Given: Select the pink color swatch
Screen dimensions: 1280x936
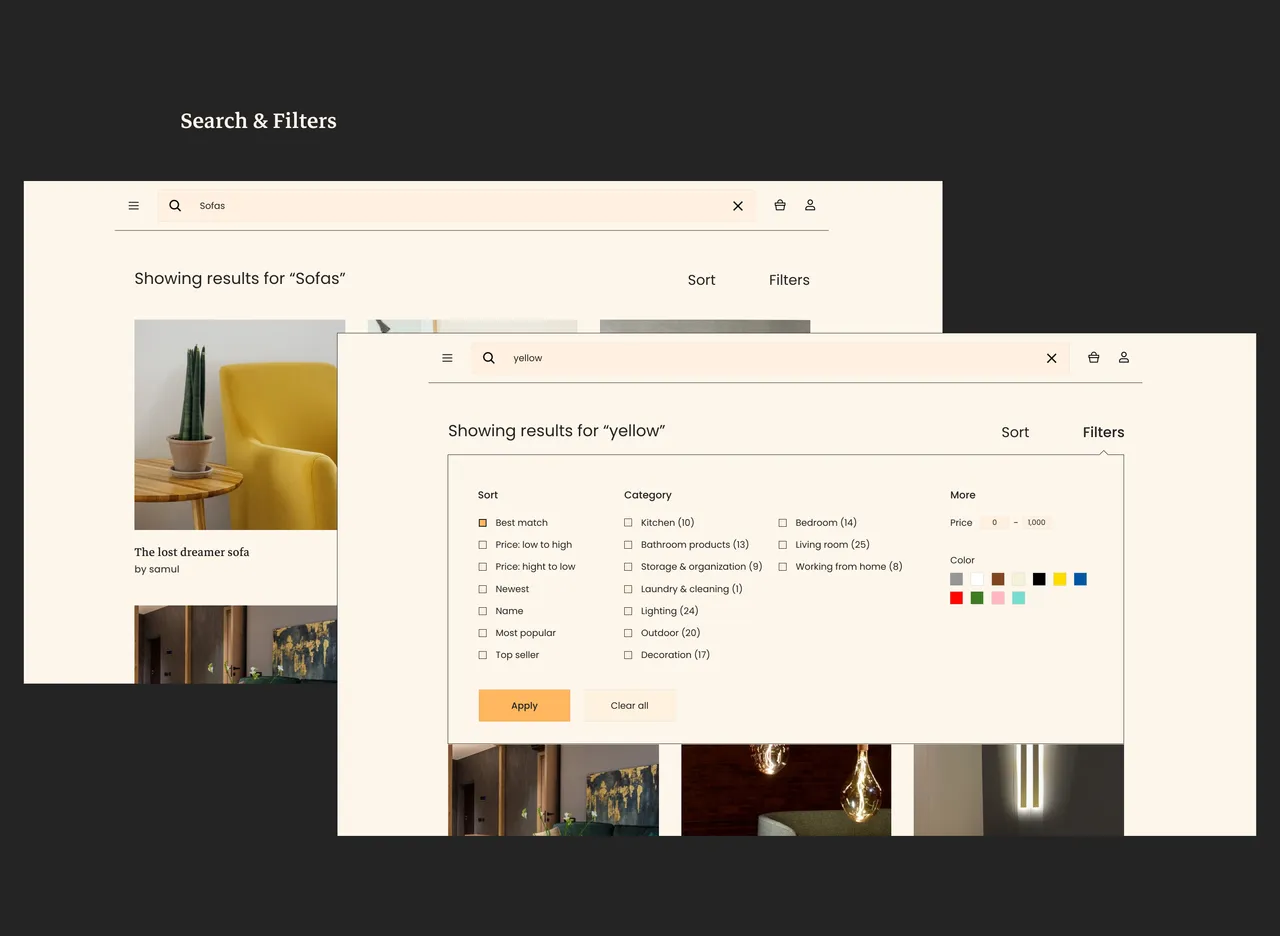Looking at the screenshot, I should click(998, 598).
